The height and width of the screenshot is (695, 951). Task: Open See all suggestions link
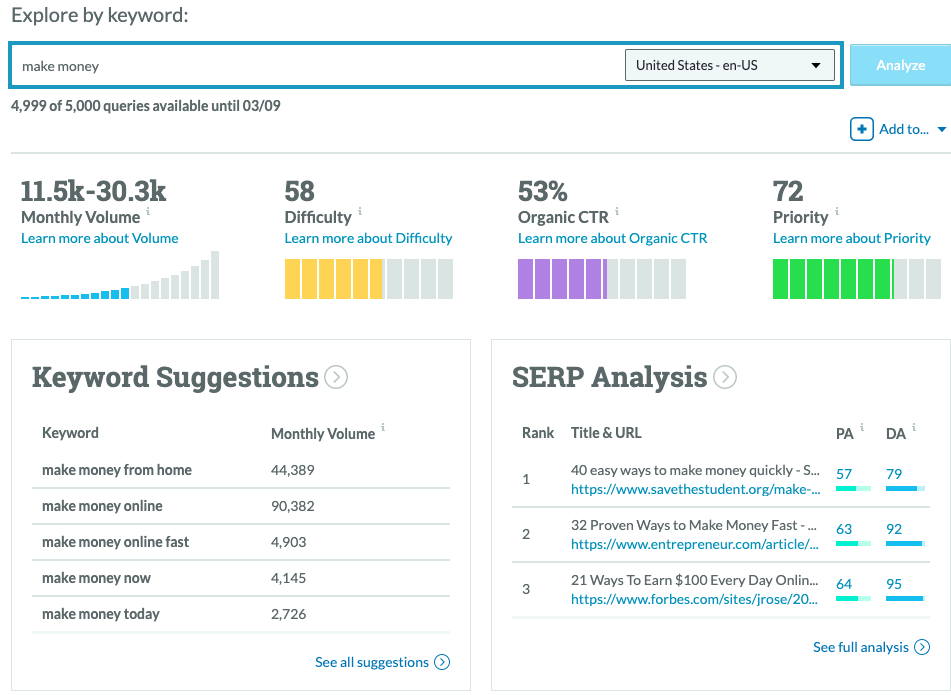click(372, 662)
